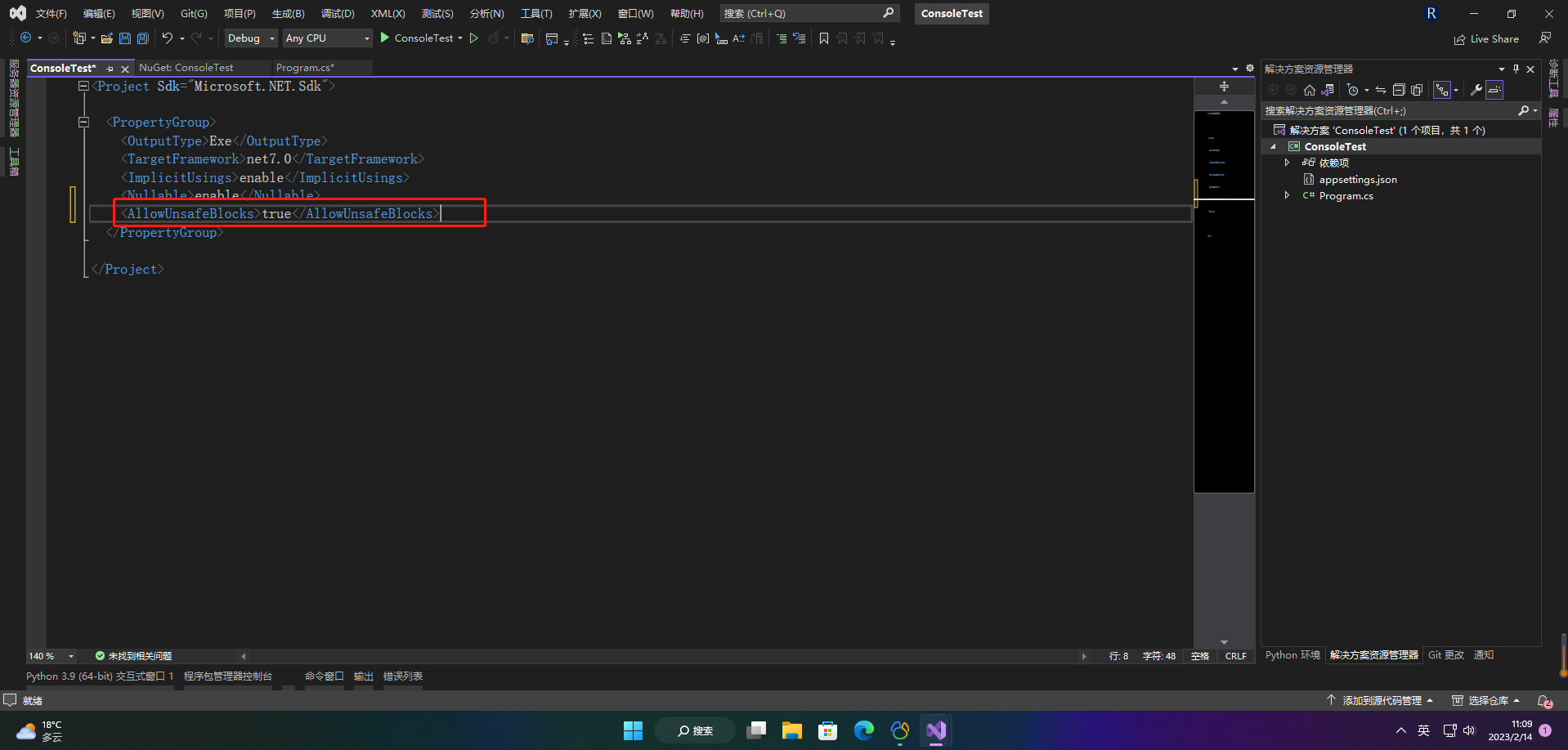This screenshot has width=1568, height=750.
Task: Click 选择仓库 in the status bar
Action: (x=1485, y=701)
